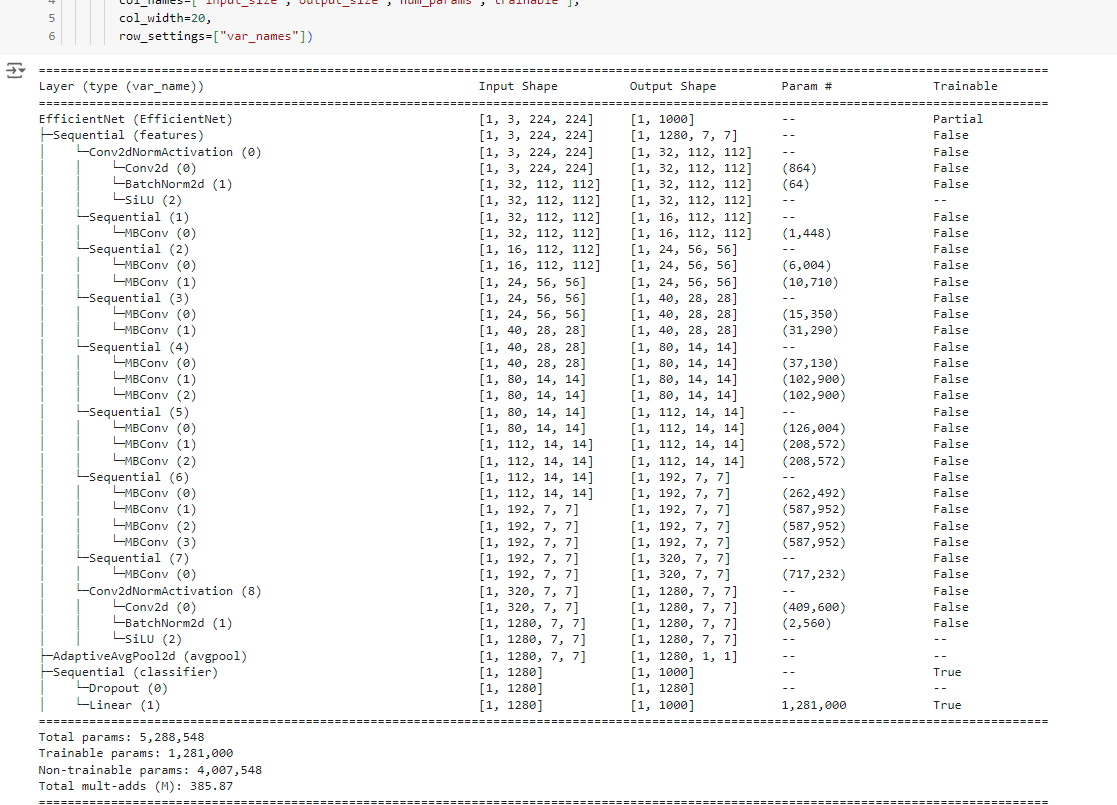Select 'Sequential (1)' layer row

pyautogui.click(x=139, y=217)
